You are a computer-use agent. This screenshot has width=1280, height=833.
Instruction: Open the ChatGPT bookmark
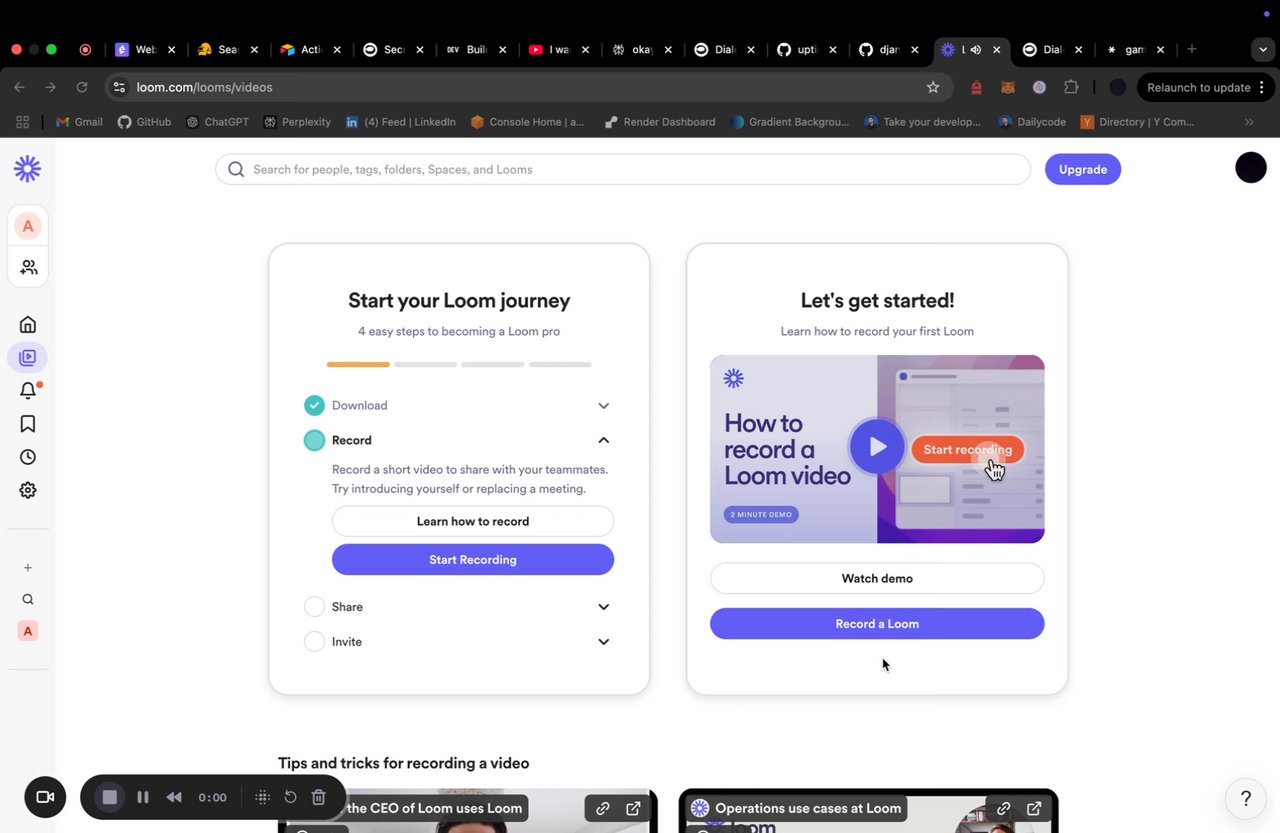(x=217, y=122)
